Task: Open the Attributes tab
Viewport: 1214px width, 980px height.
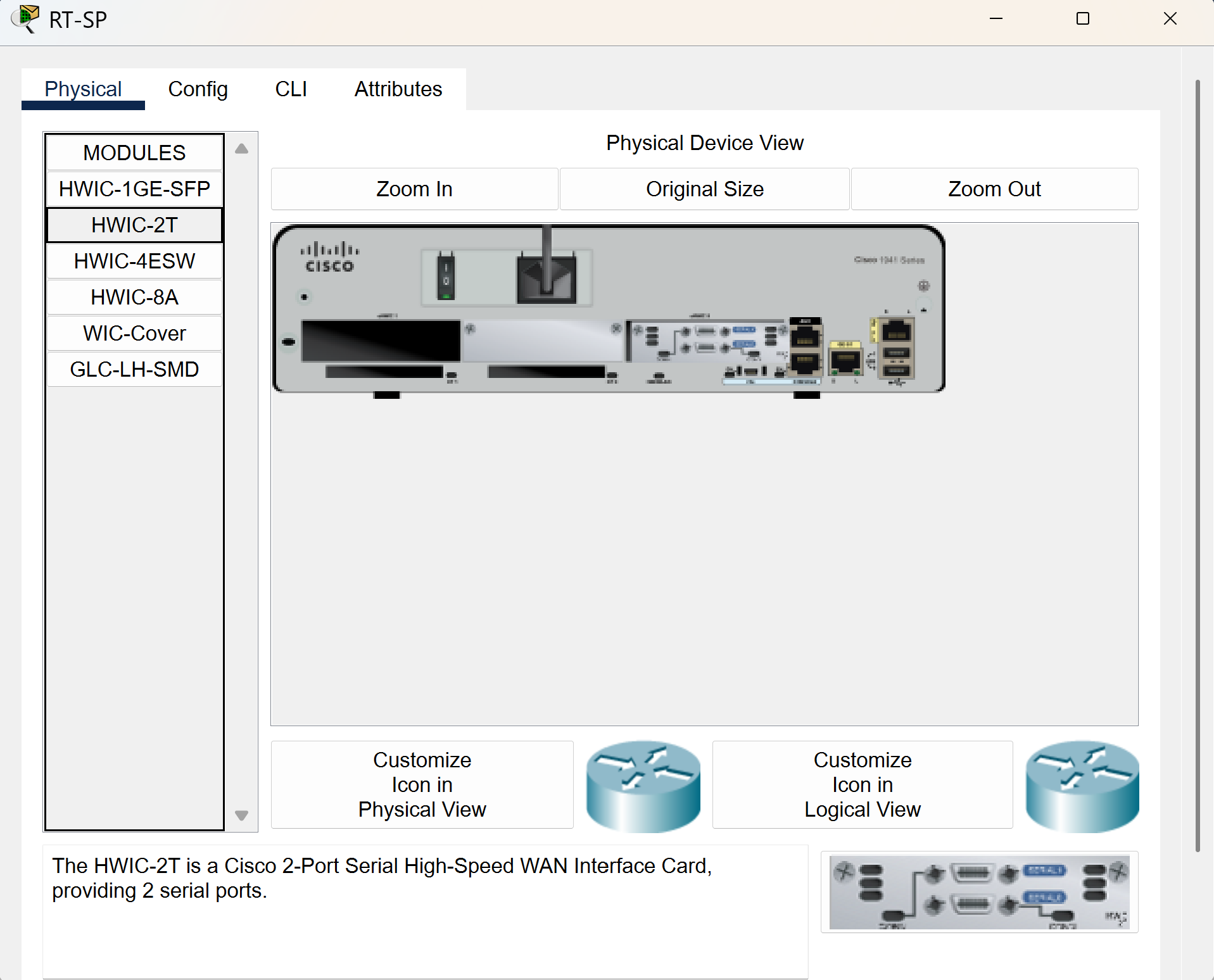Action: (398, 89)
